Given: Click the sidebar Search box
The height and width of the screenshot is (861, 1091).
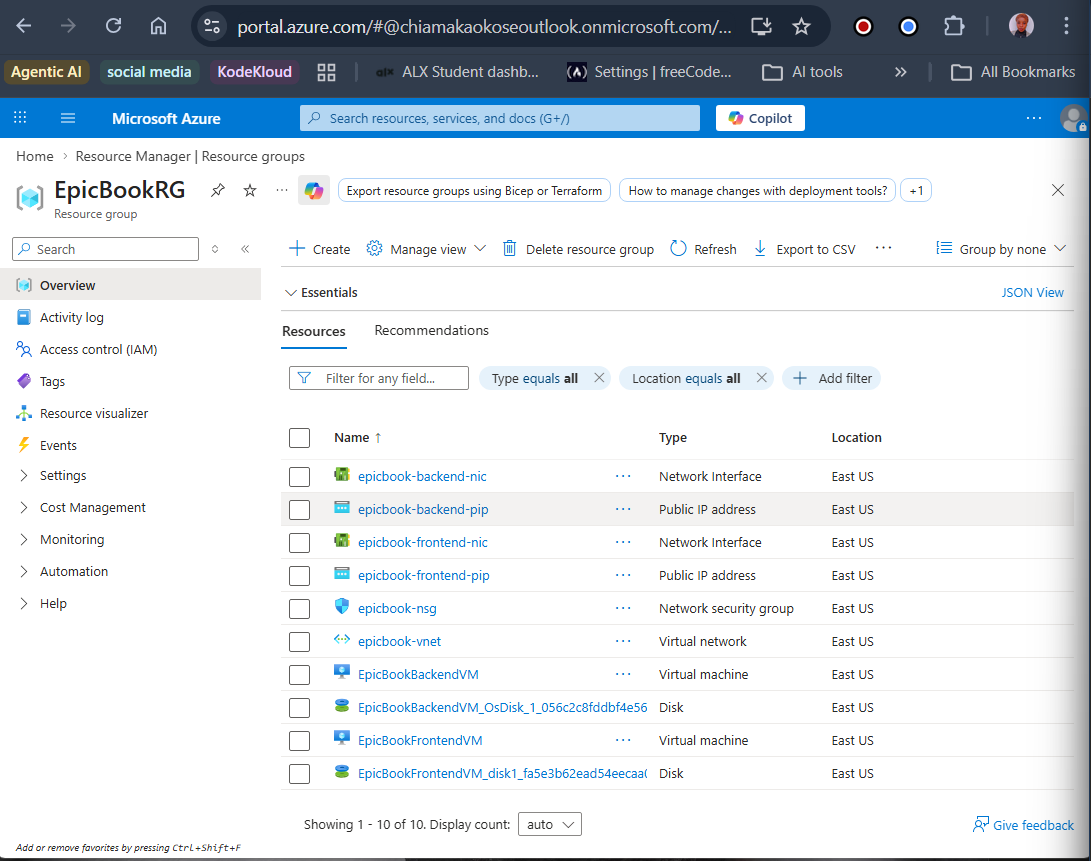Looking at the screenshot, I should point(106,248).
